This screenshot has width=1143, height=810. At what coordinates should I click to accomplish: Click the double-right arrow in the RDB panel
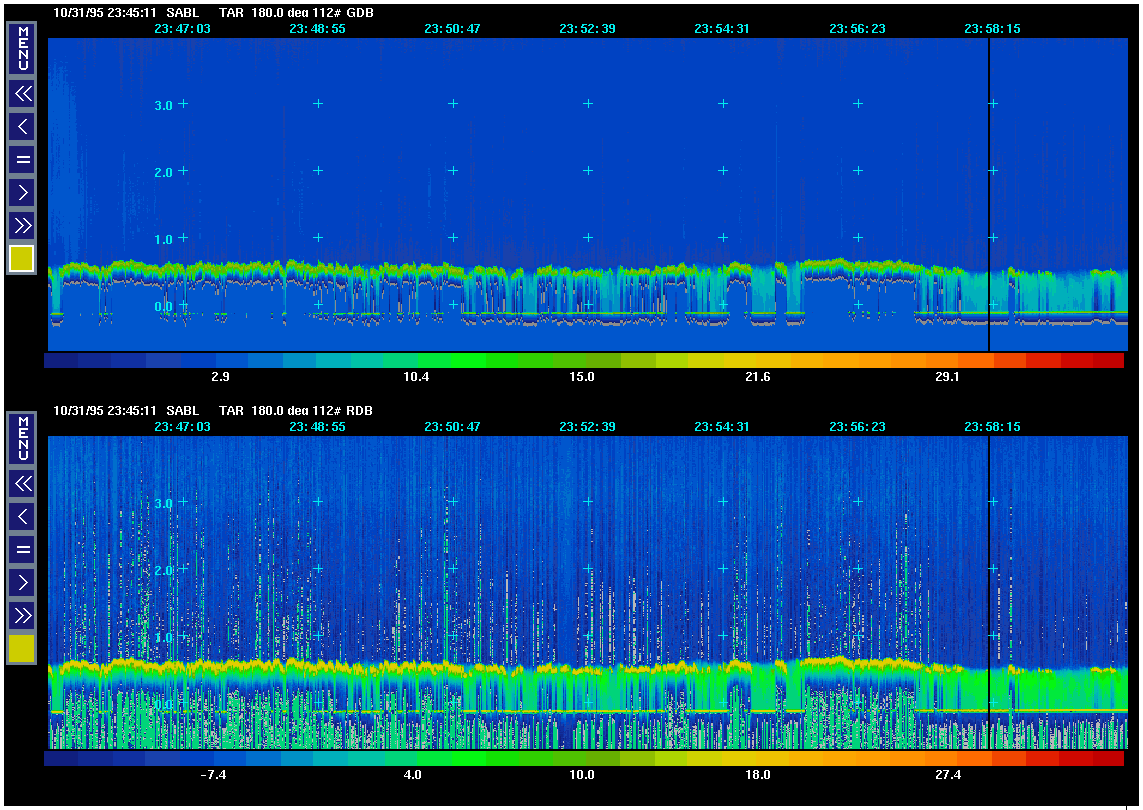tap(22, 615)
